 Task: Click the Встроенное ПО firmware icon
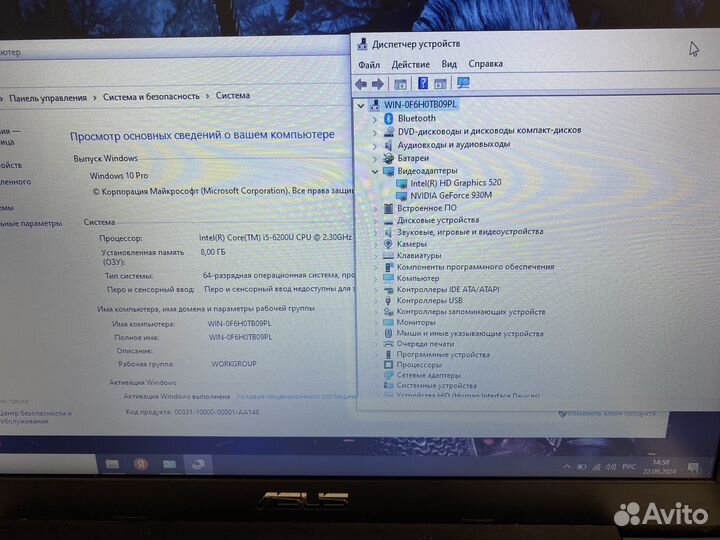pos(388,208)
